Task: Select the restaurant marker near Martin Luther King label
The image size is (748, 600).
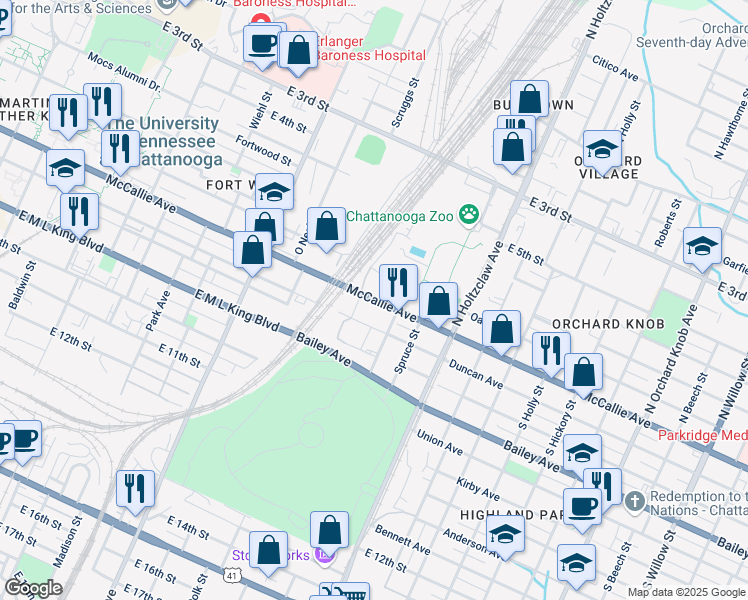Action: point(68,116)
